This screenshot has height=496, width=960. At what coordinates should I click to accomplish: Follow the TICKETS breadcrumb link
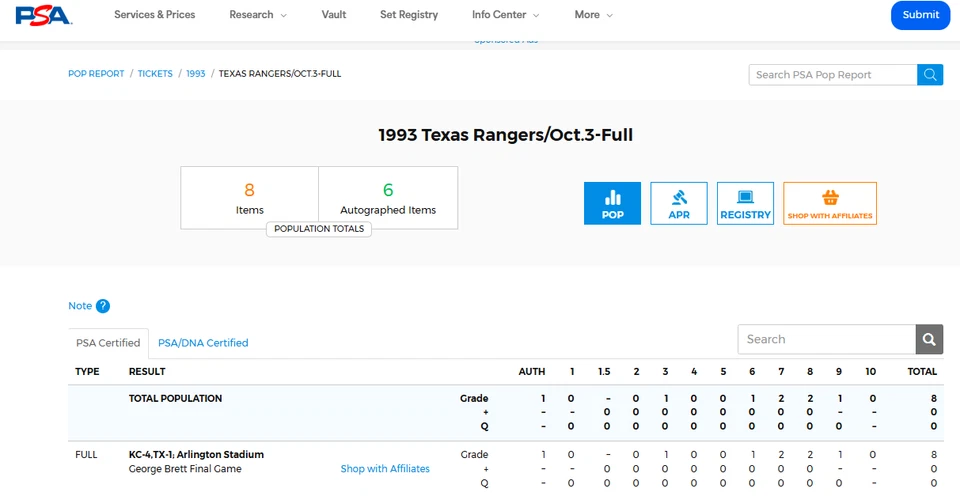[155, 73]
